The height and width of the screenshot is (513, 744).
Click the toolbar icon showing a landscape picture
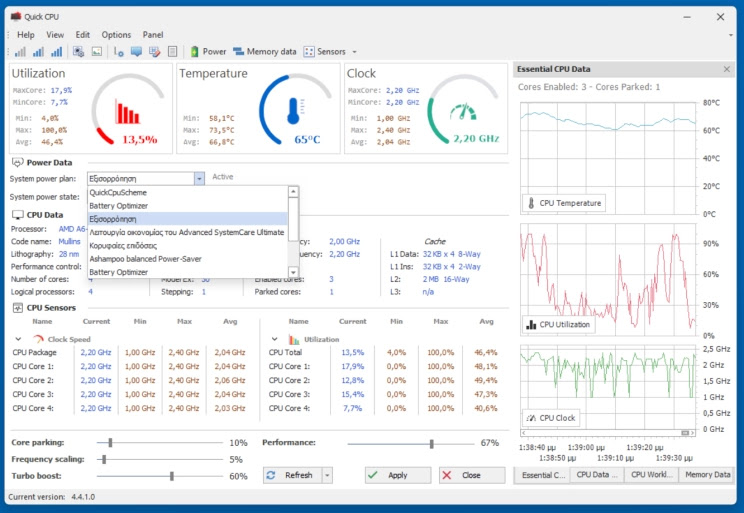click(97, 52)
